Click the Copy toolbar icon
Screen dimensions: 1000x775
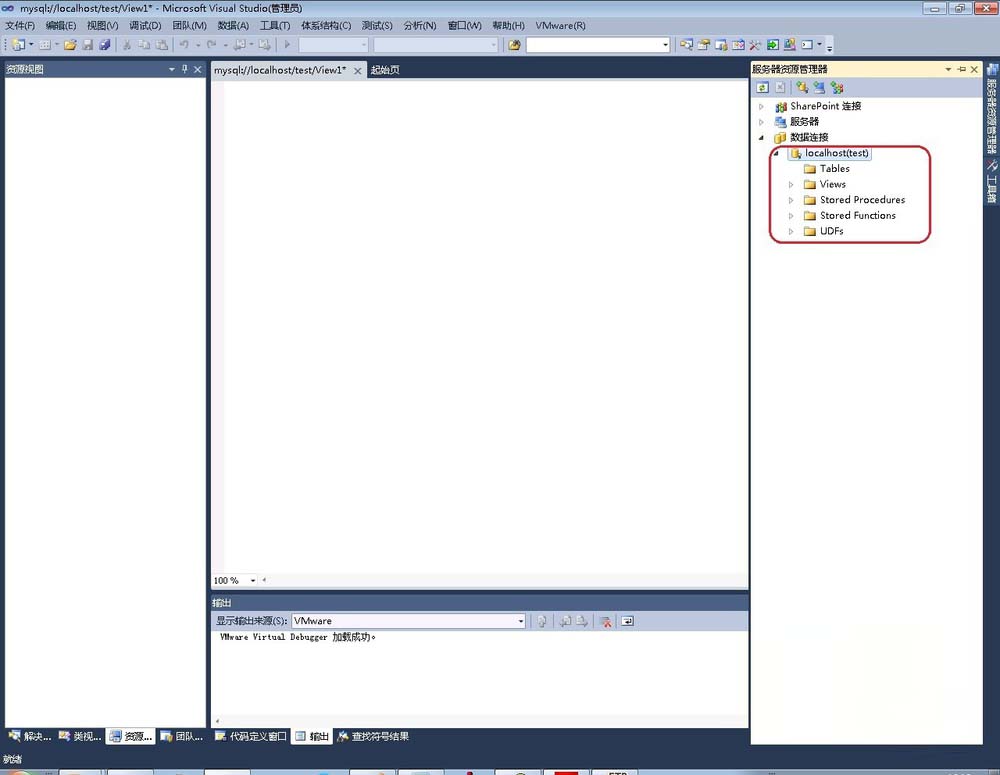(144, 45)
